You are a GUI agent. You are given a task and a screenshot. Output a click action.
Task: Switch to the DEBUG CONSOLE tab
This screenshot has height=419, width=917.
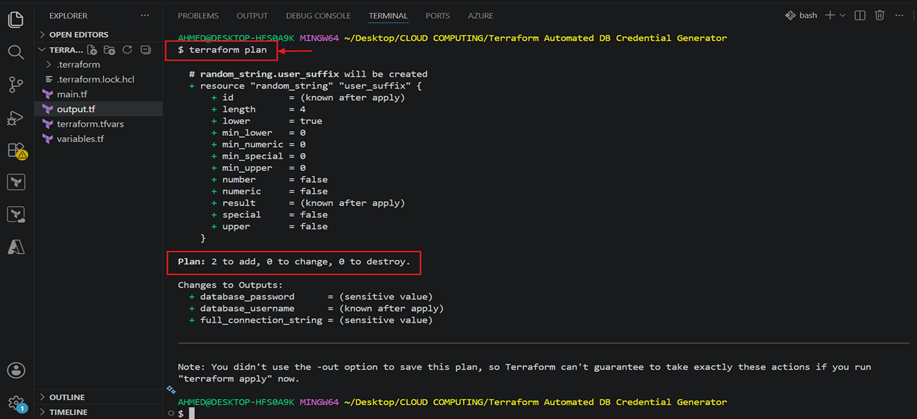[x=318, y=16]
